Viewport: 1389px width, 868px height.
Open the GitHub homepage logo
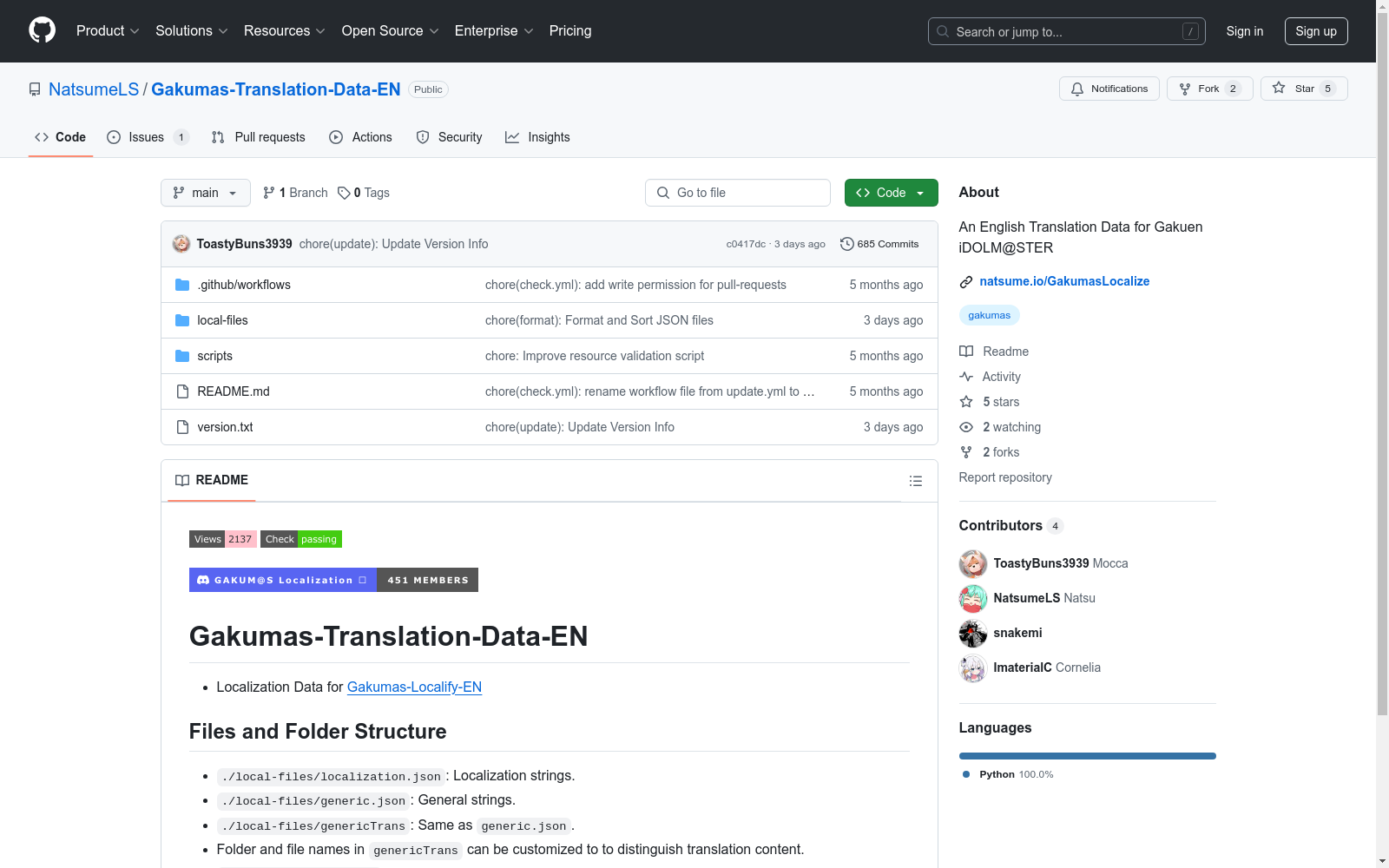point(42,30)
